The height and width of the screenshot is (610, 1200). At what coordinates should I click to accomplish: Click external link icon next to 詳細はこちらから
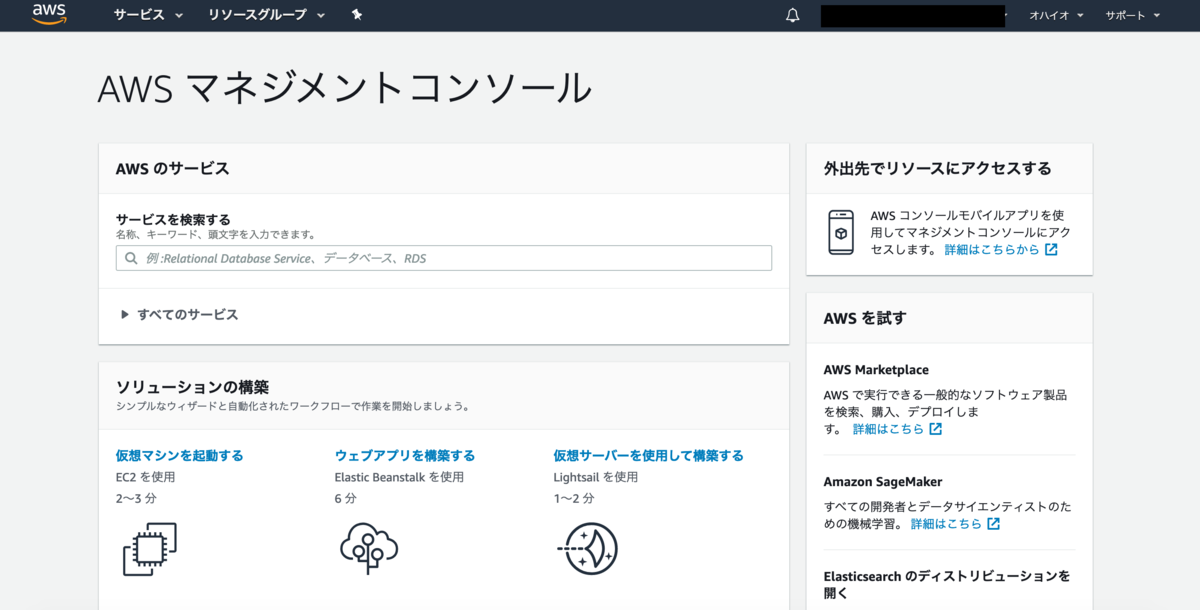pyautogui.click(x=1051, y=250)
